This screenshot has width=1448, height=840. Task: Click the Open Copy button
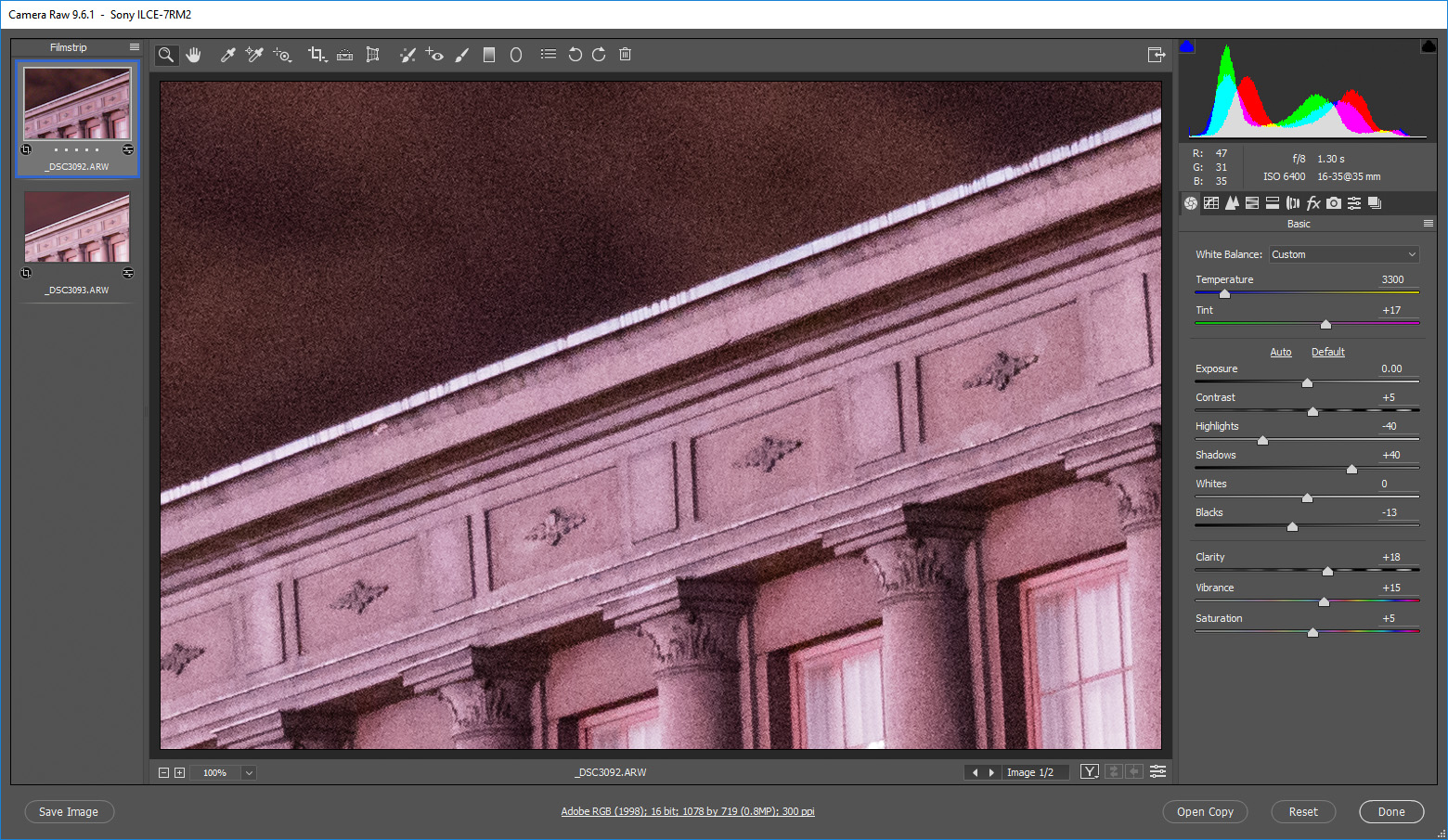coord(1205,811)
